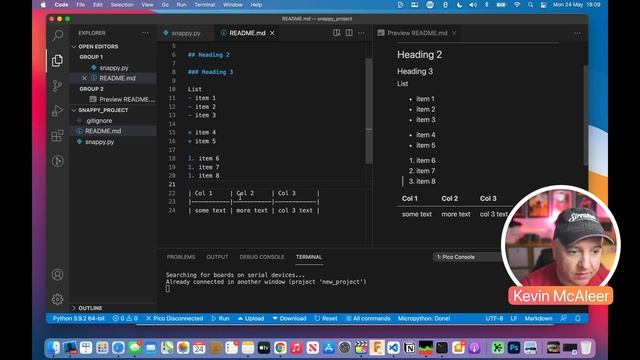Open the Selection menu in menu bar

click(122, 5)
